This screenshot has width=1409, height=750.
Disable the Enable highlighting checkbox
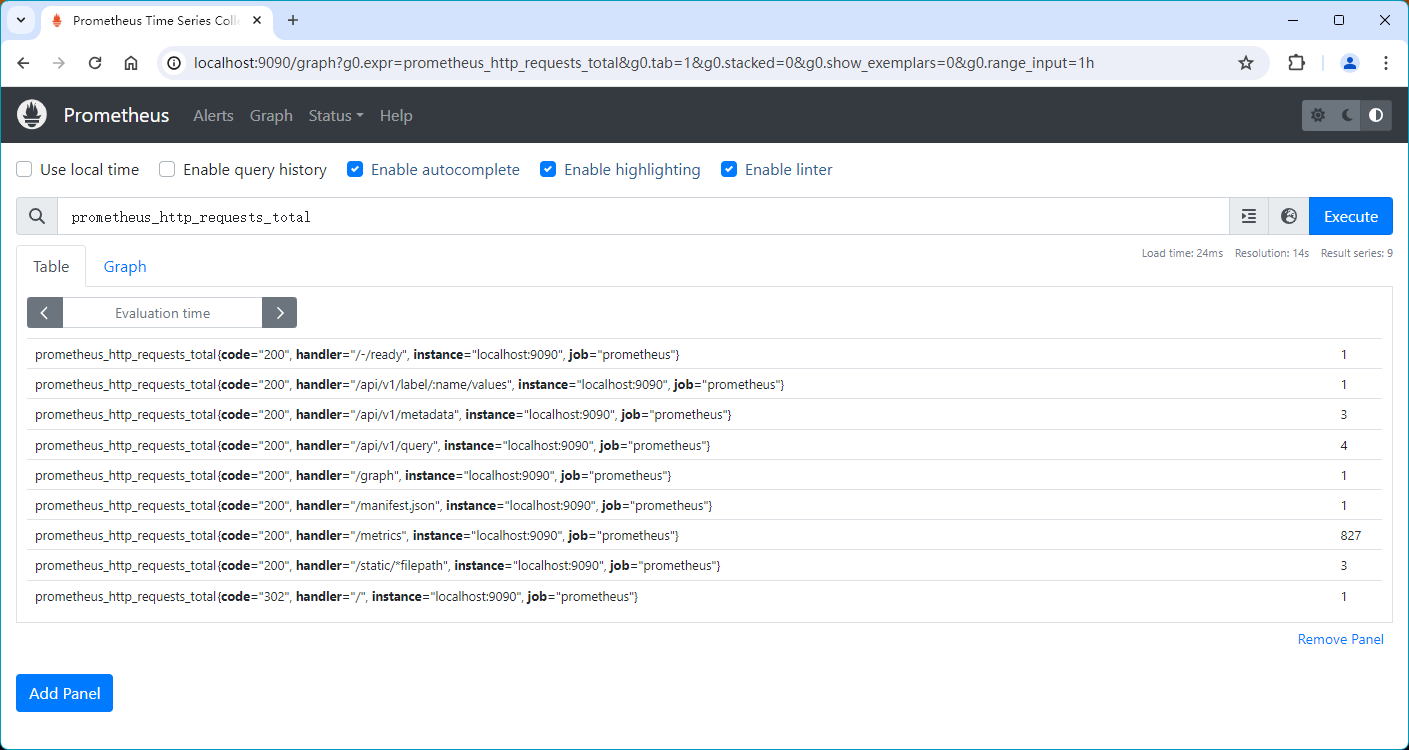(x=548, y=169)
